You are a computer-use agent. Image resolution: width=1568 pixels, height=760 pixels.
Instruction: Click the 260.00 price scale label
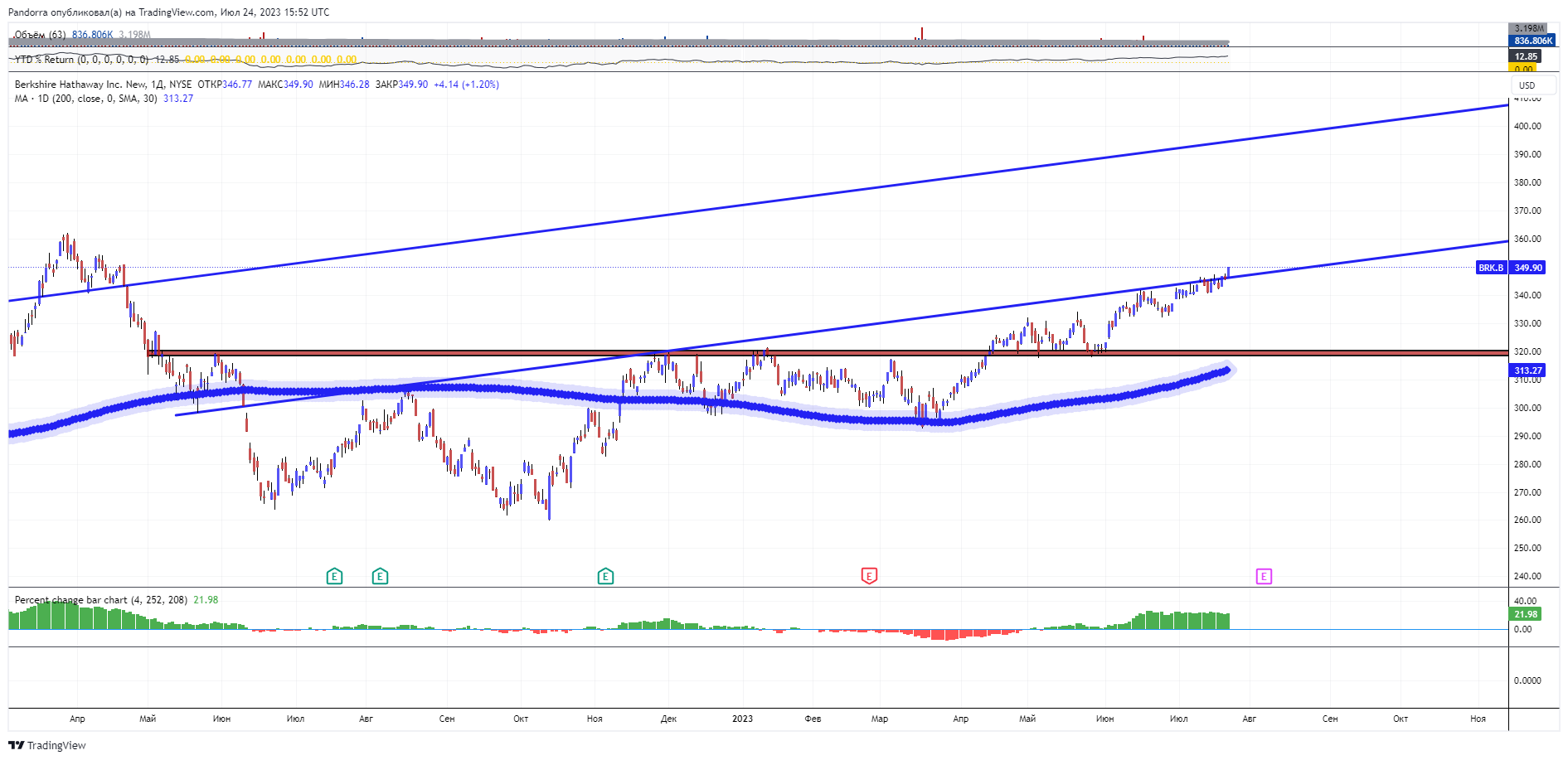click(1527, 520)
